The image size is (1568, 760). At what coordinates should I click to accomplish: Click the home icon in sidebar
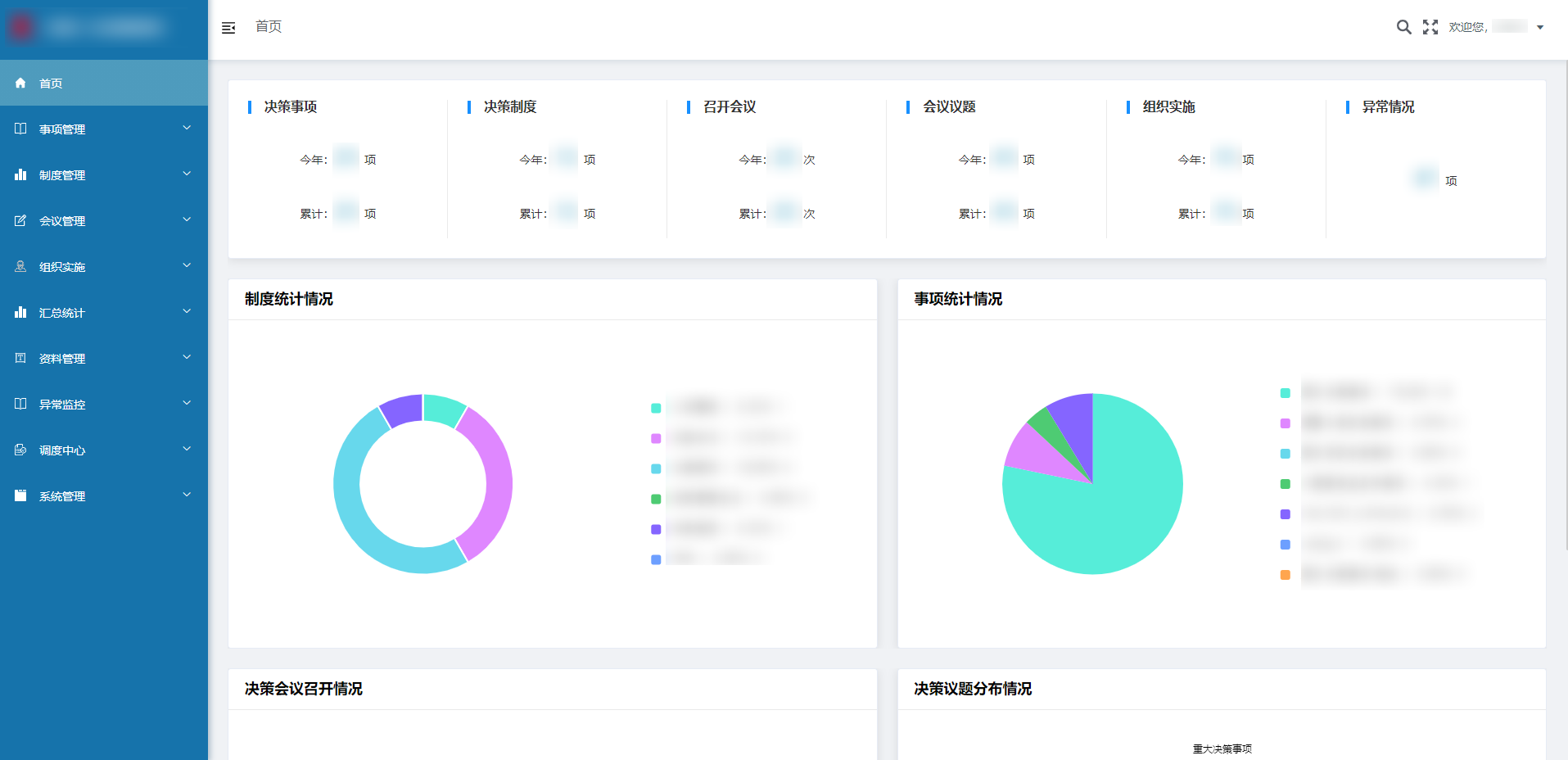click(x=20, y=83)
